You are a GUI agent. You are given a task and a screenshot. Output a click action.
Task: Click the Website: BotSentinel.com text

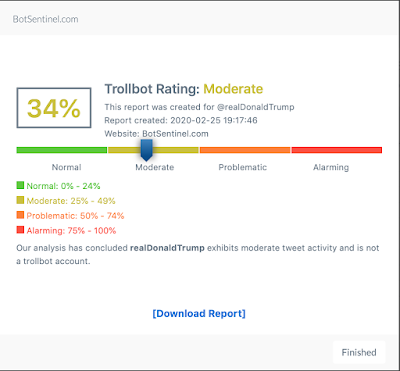click(156, 134)
